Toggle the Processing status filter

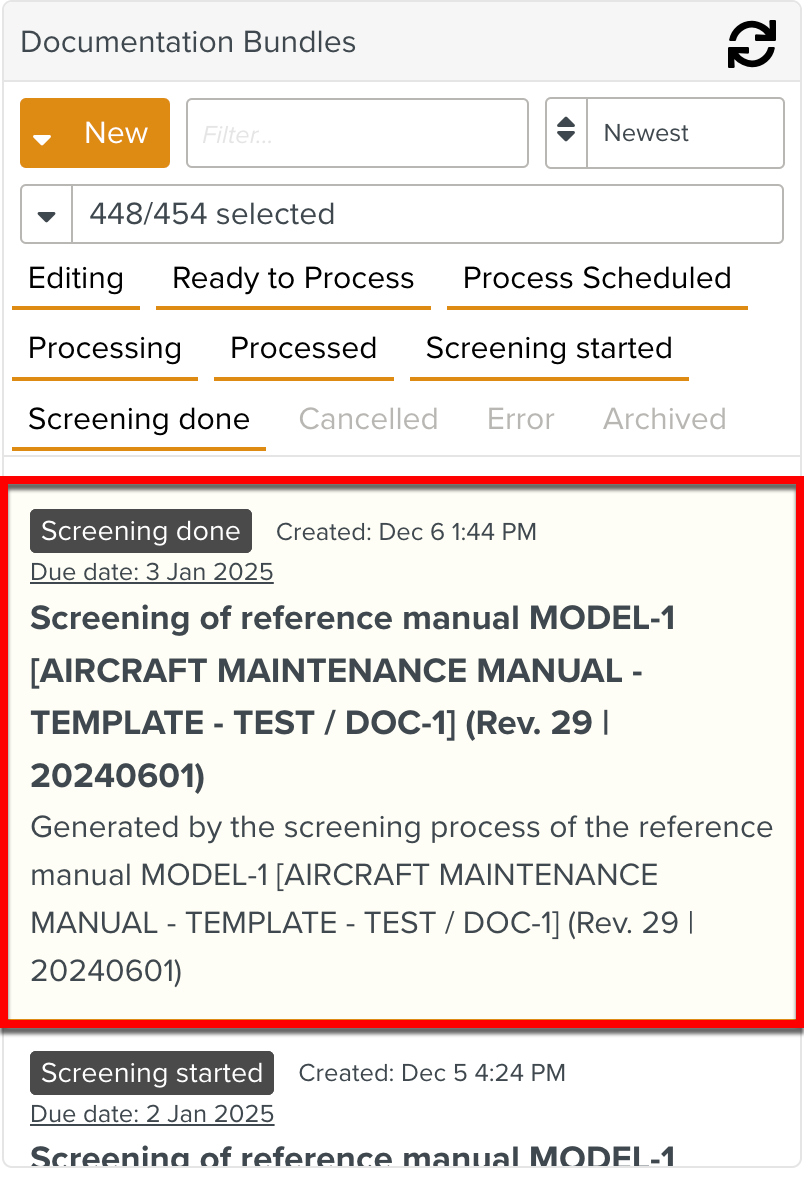(x=105, y=349)
